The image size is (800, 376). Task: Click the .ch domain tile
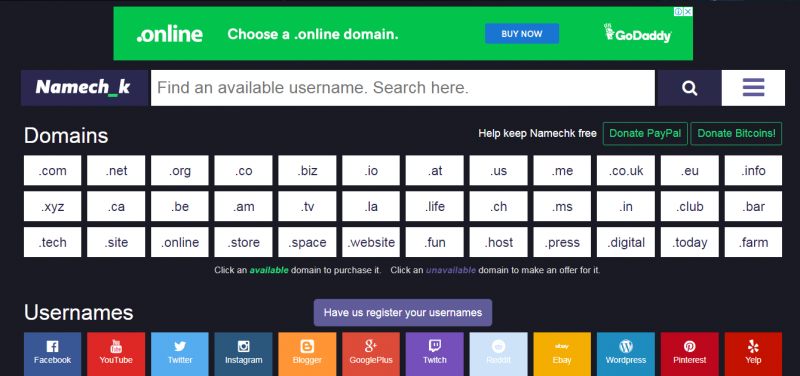coord(498,206)
